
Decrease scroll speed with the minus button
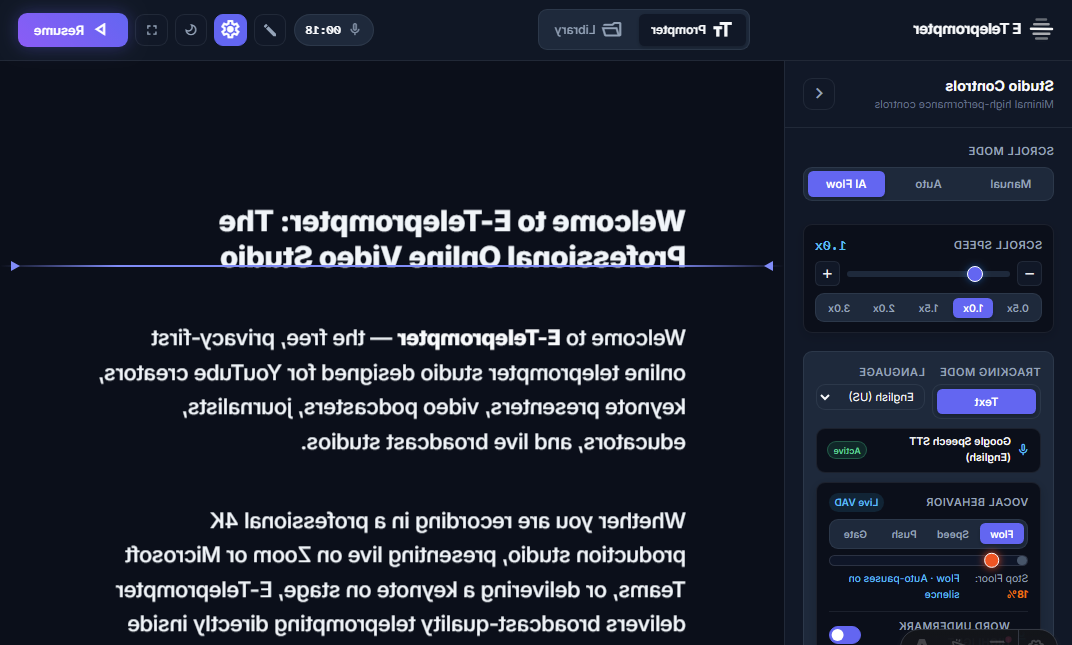1029,274
